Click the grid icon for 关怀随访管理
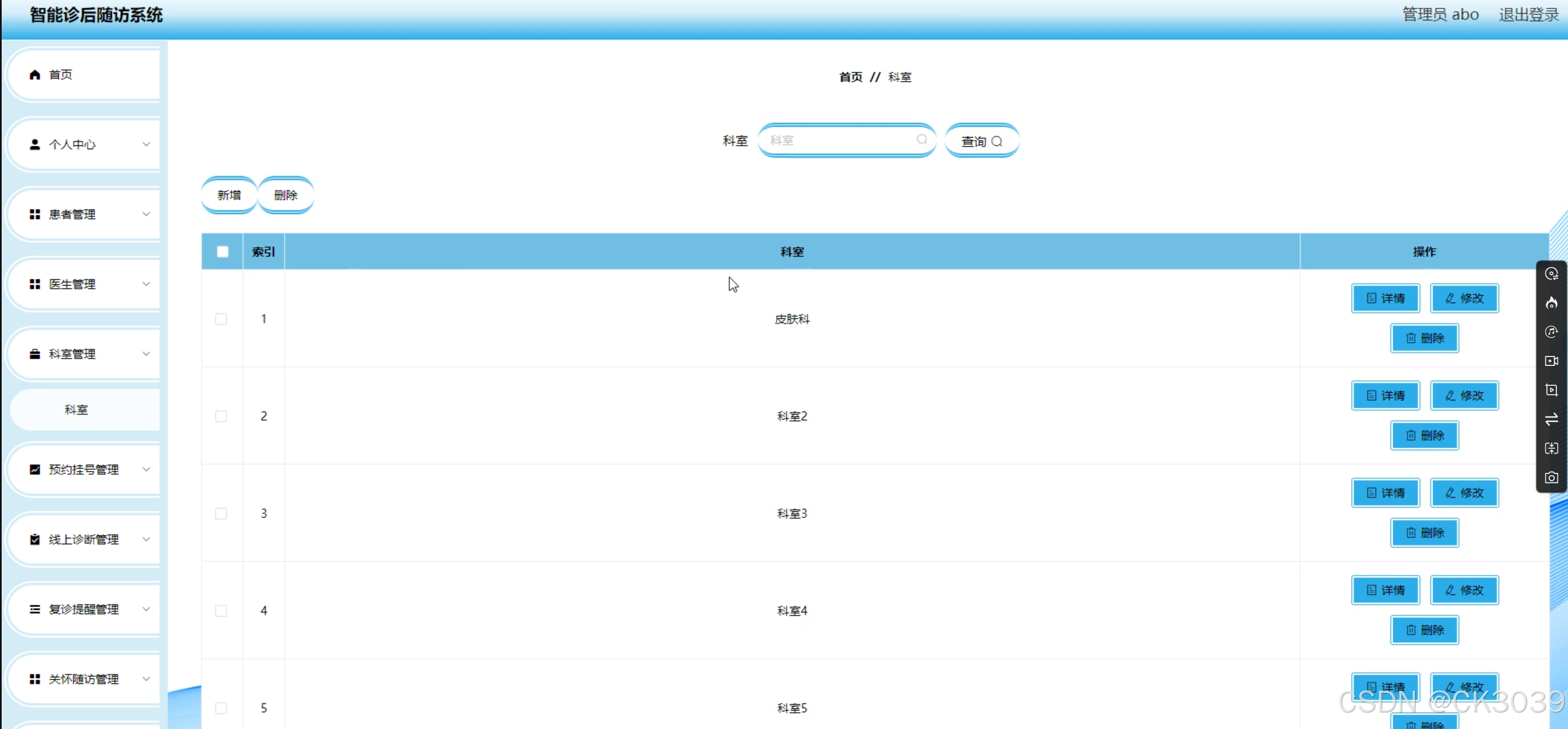Viewport: 1568px width, 729px height. pyautogui.click(x=35, y=679)
